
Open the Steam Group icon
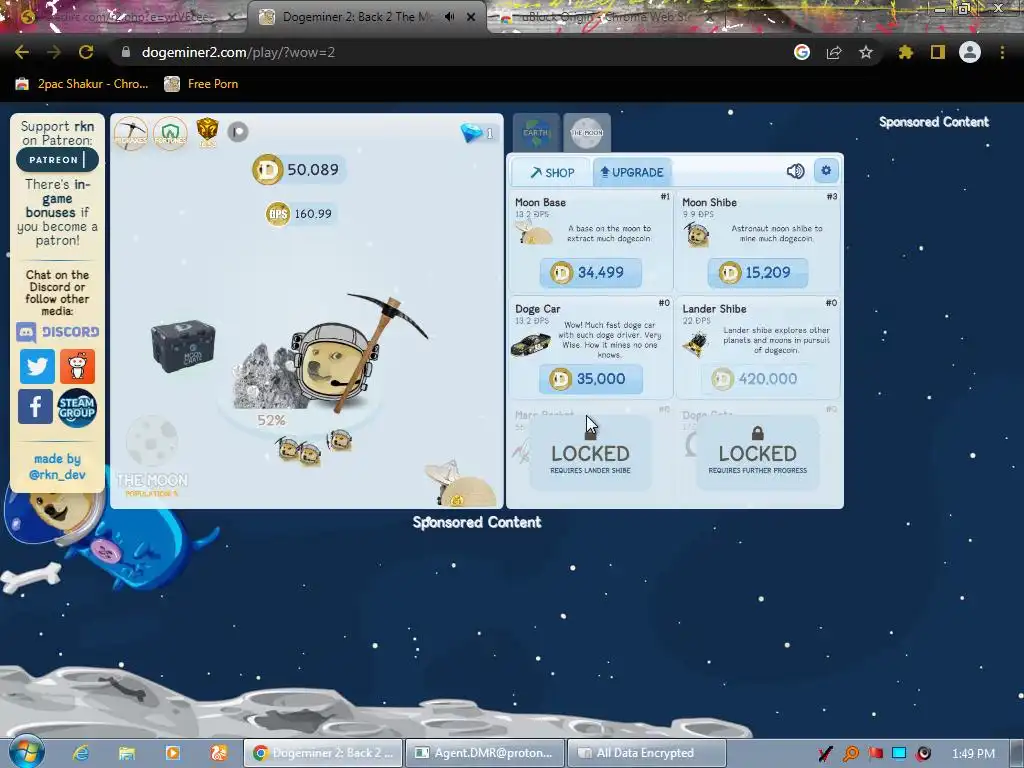point(77,408)
